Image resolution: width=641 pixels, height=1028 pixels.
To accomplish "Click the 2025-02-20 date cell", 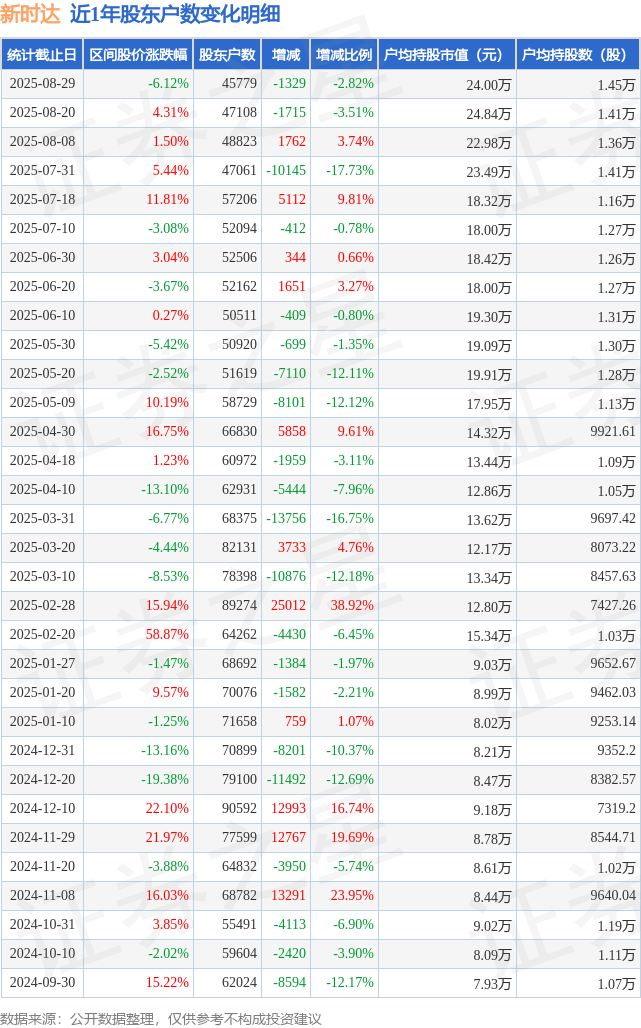I will coord(43,635).
